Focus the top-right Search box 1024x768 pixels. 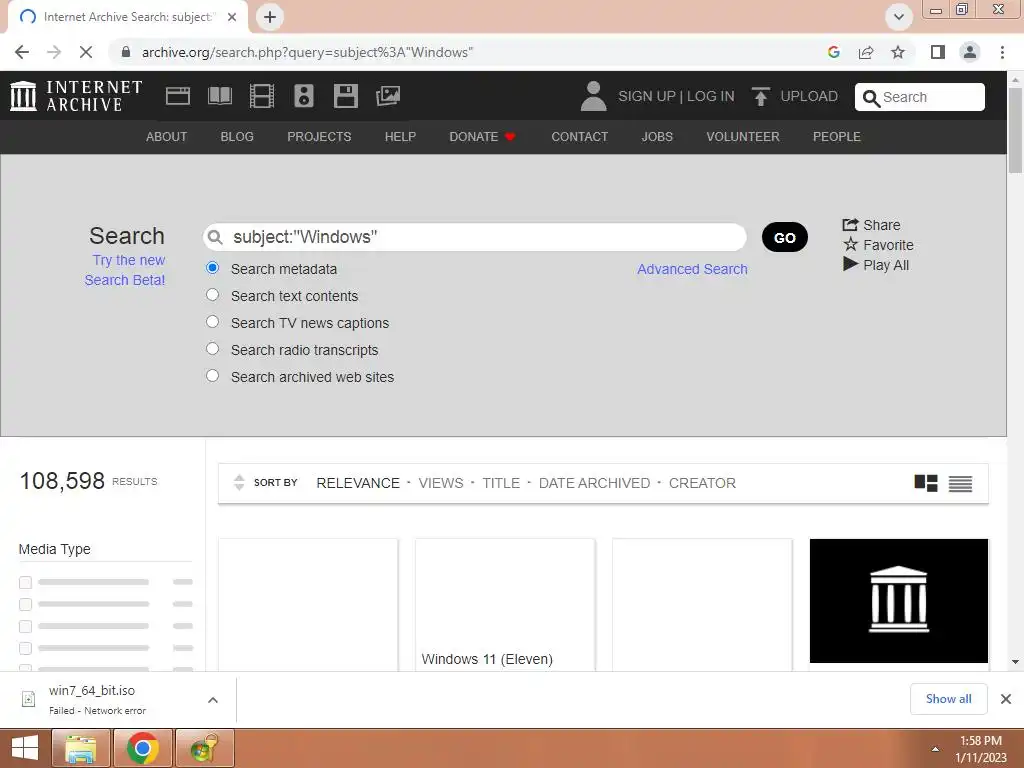click(920, 97)
